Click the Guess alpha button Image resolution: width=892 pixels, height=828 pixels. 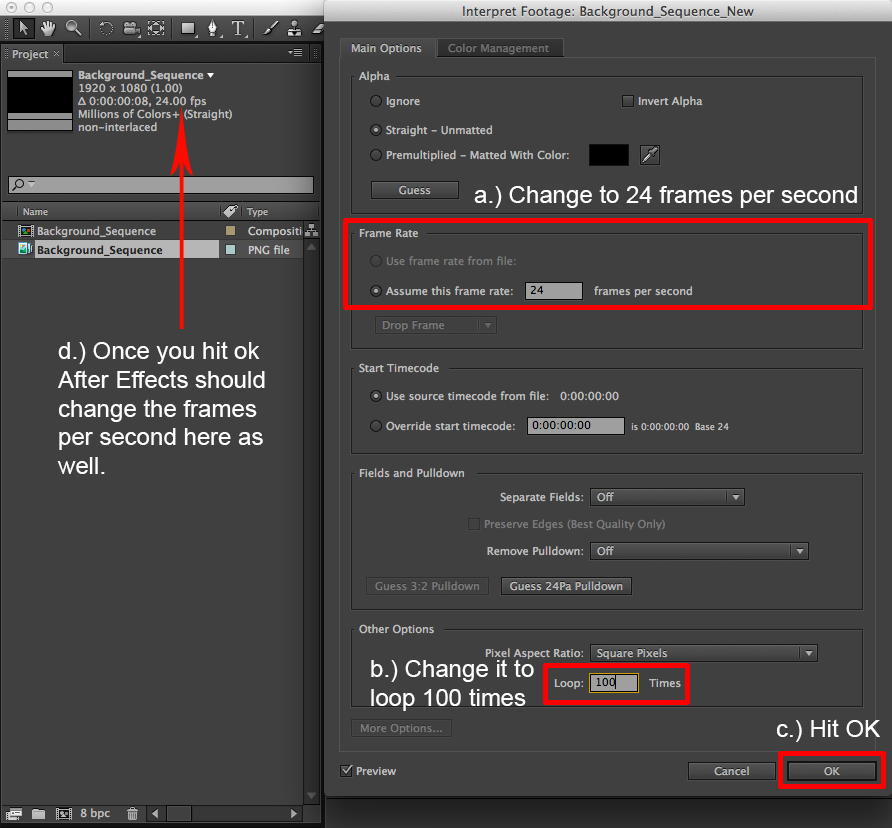coord(414,190)
